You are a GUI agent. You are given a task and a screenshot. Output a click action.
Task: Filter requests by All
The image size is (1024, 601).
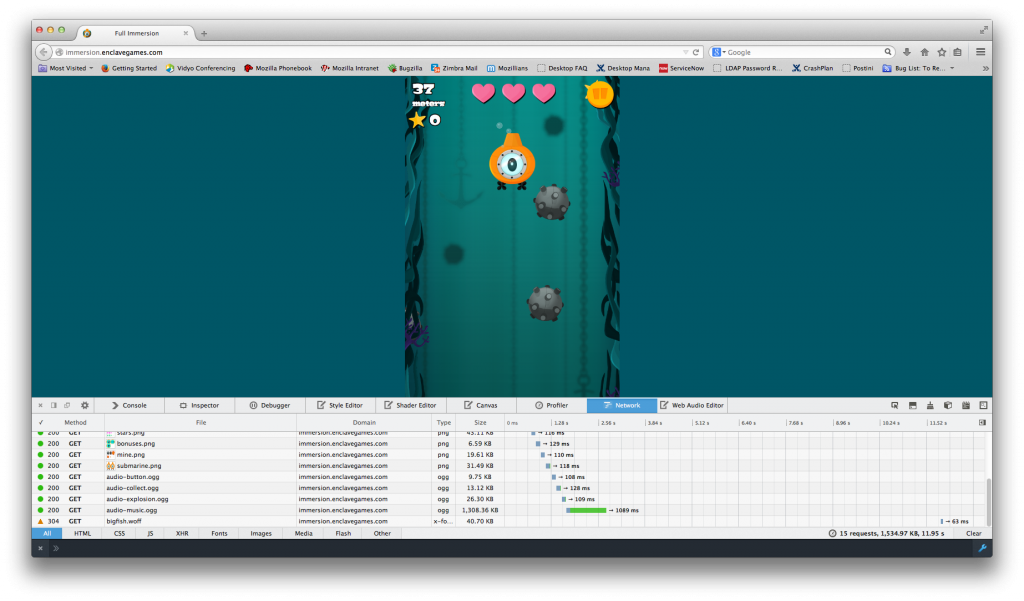pos(47,534)
